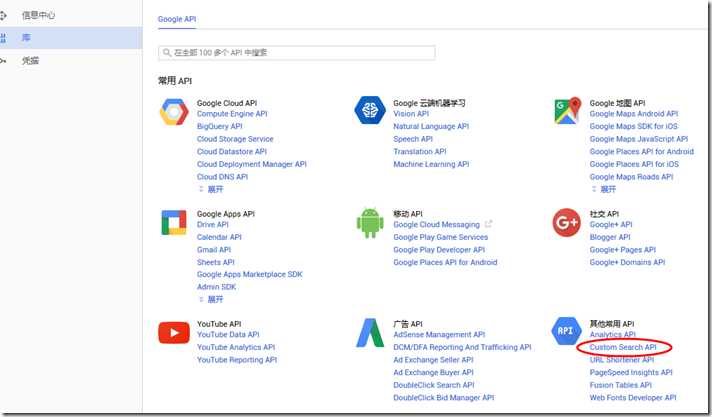Expand the Google Cloud API list
Viewport: 712px width, 417px height.
point(211,189)
